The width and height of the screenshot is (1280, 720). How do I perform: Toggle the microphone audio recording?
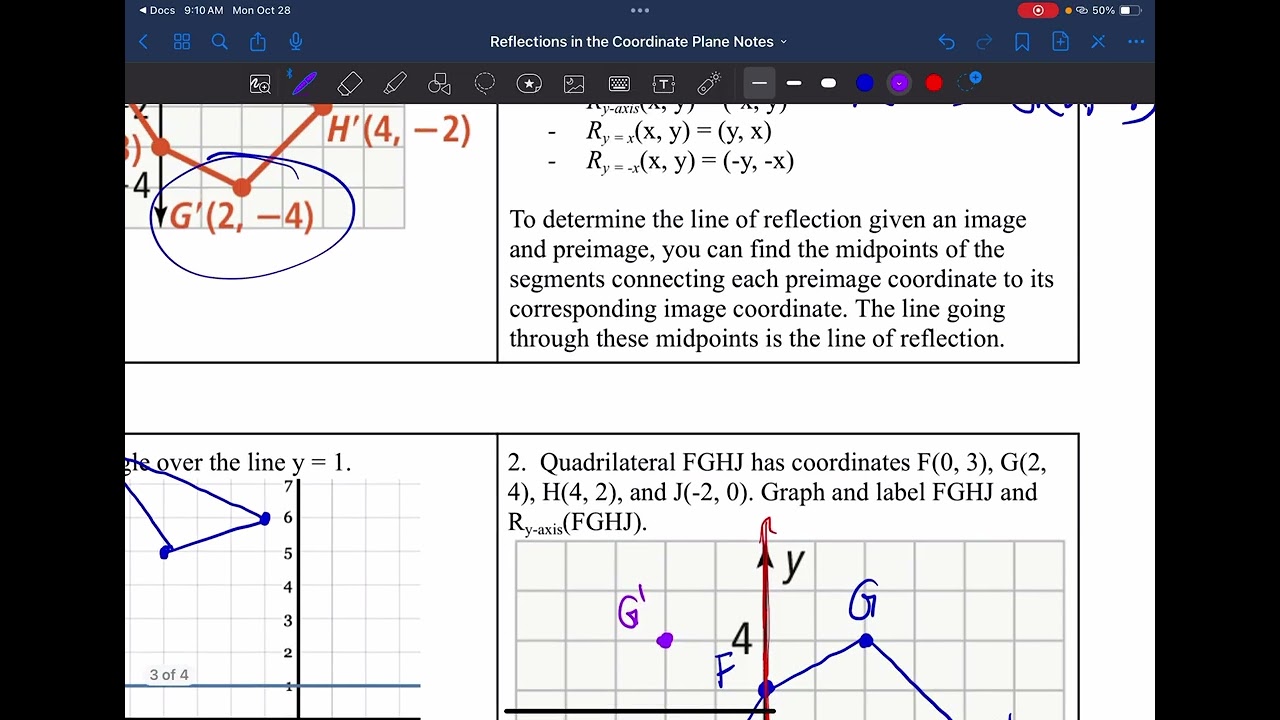click(x=296, y=42)
